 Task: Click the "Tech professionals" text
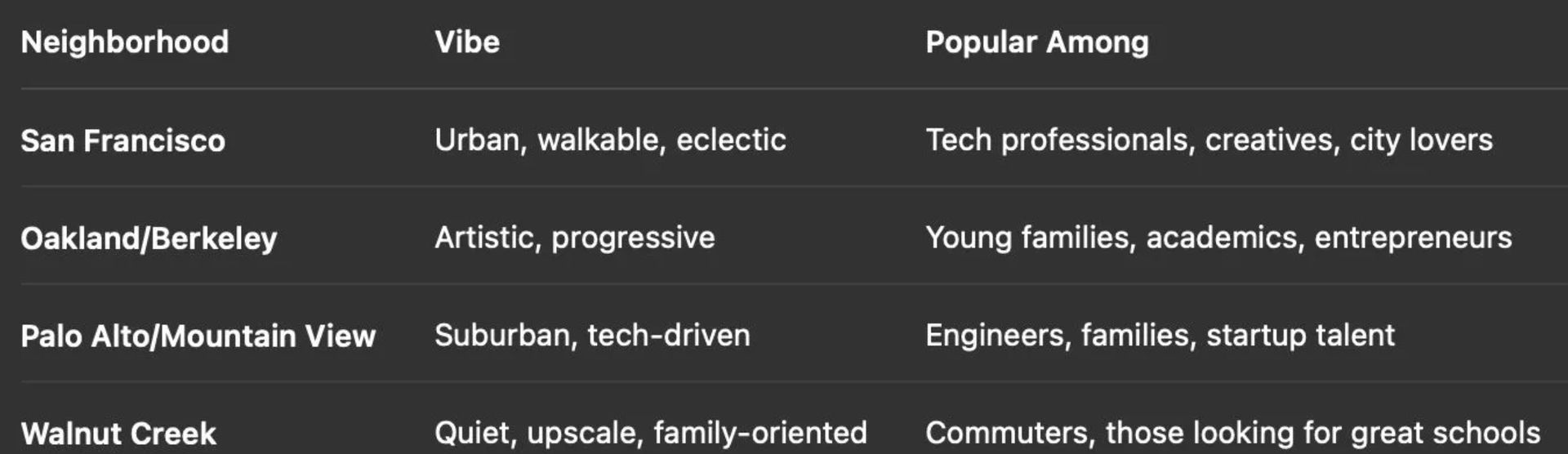1057,140
